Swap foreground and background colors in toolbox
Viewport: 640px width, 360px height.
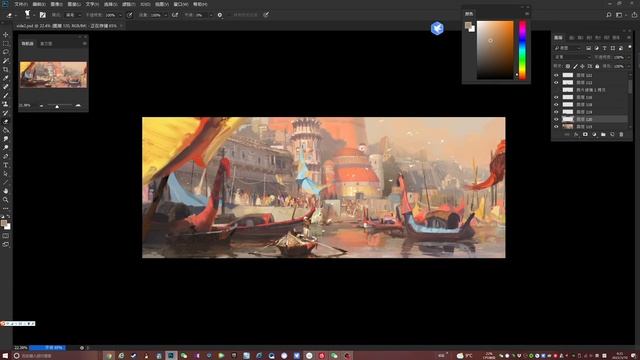pyautogui.click(x=9, y=217)
